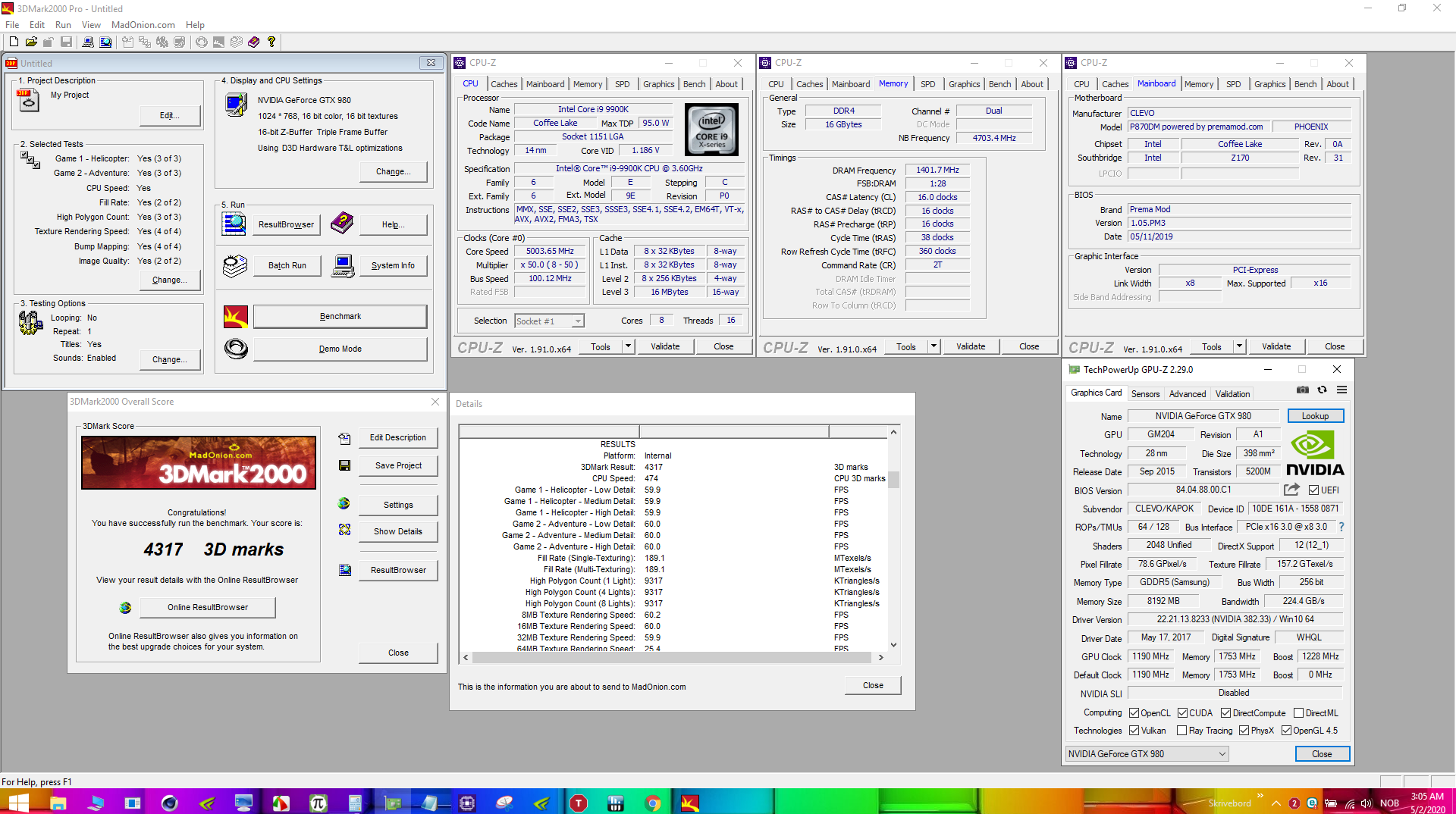Click the Benchmark button

click(340, 316)
